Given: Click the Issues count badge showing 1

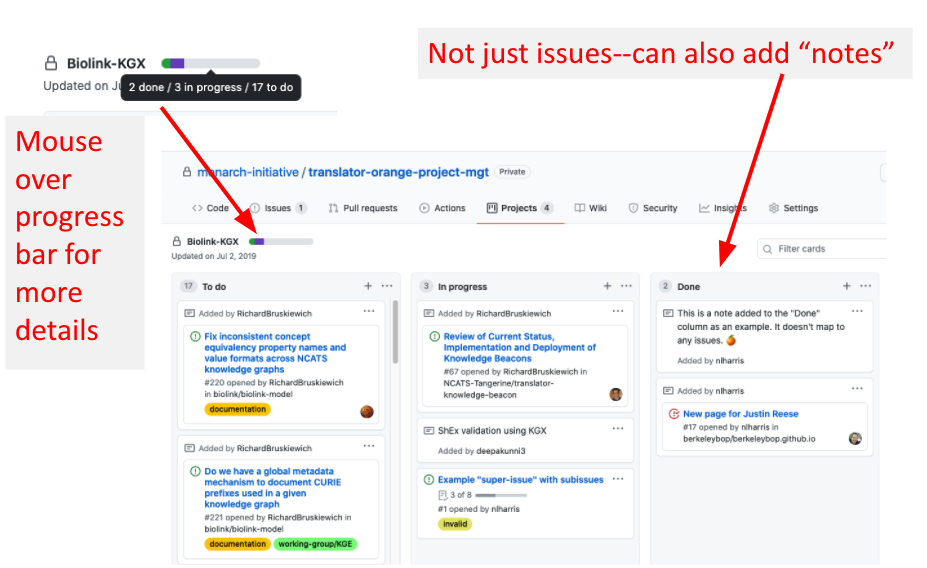Looking at the screenshot, I should point(301,208).
